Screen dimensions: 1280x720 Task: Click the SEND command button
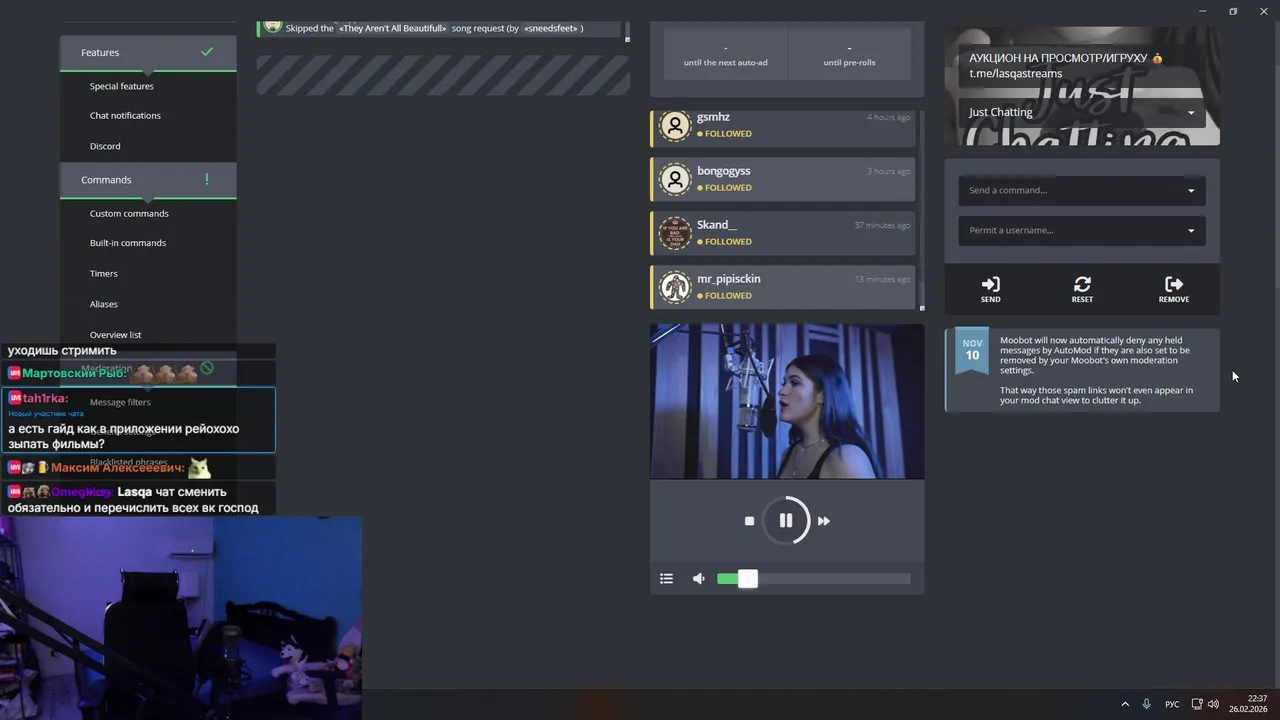[990, 290]
